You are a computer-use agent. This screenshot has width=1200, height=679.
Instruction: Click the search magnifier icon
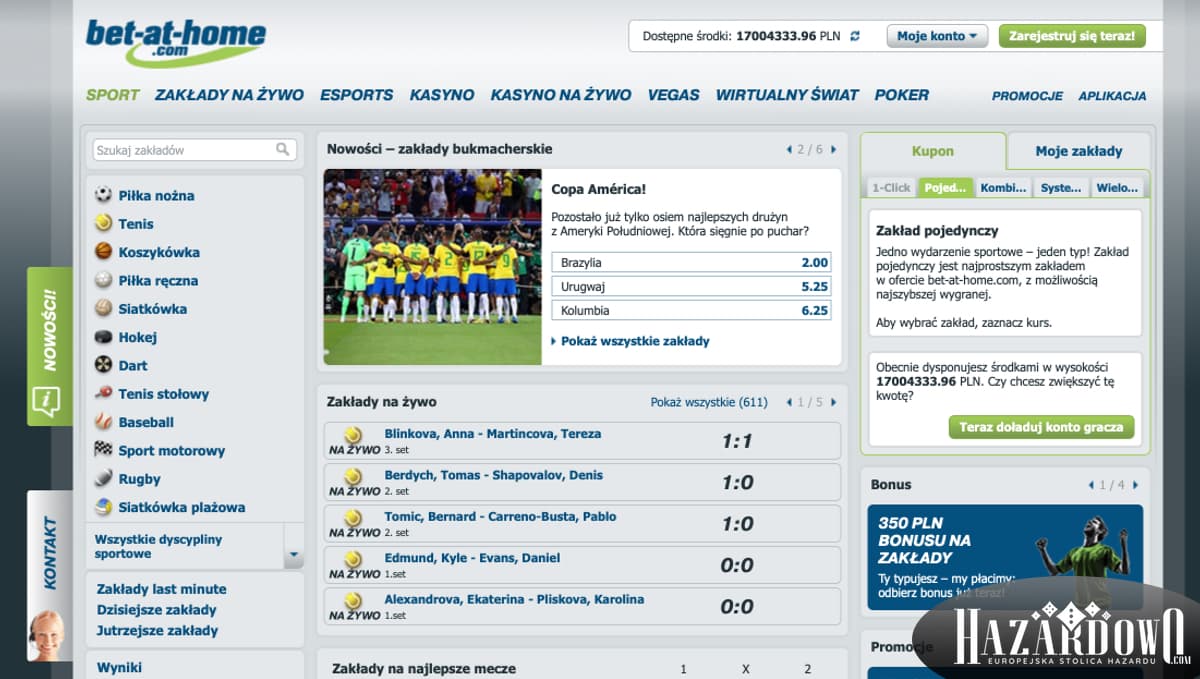tap(283, 150)
